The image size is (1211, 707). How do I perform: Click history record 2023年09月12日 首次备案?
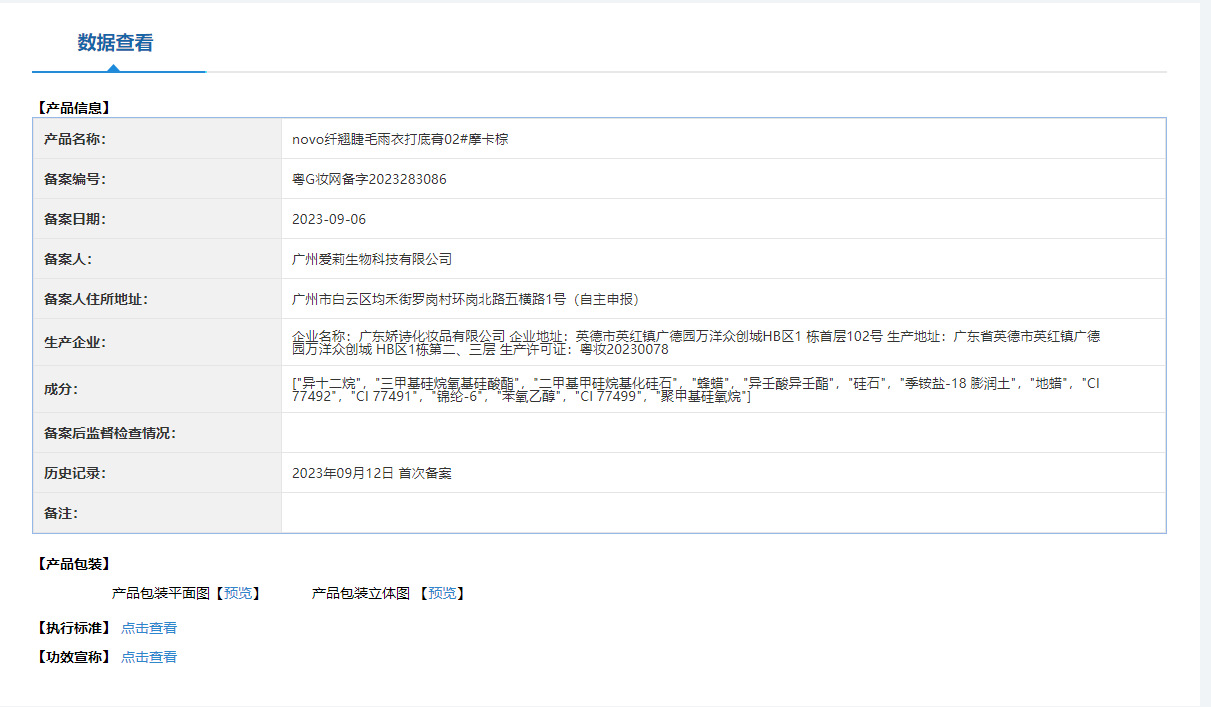coord(371,473)
